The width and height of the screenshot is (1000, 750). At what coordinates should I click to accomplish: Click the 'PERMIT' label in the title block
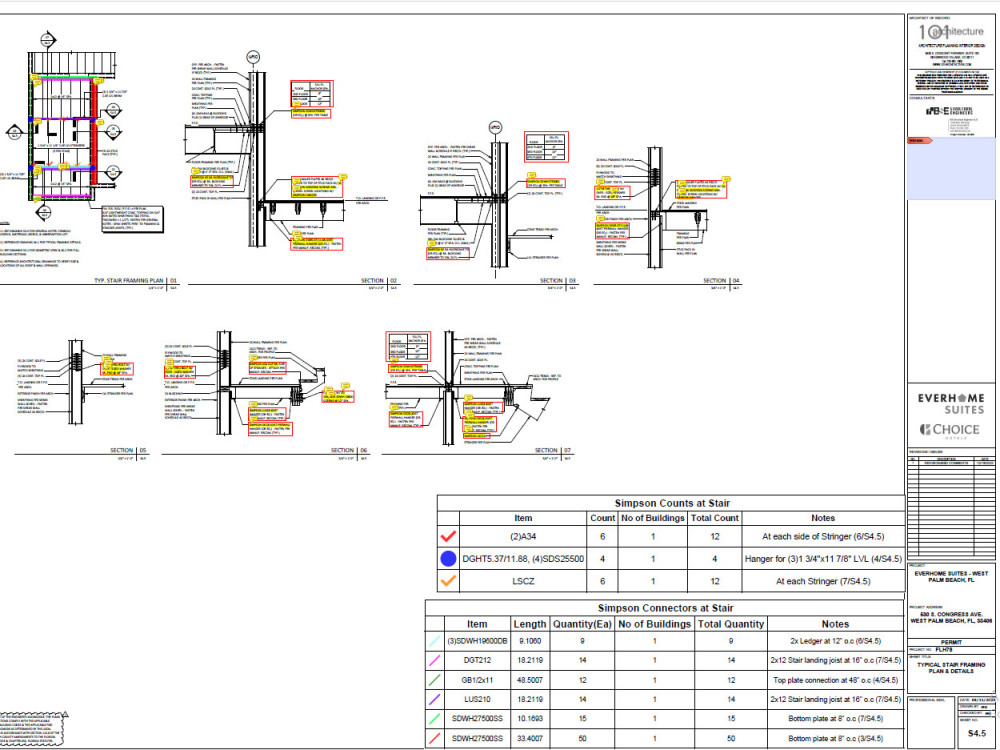[951, 642]
